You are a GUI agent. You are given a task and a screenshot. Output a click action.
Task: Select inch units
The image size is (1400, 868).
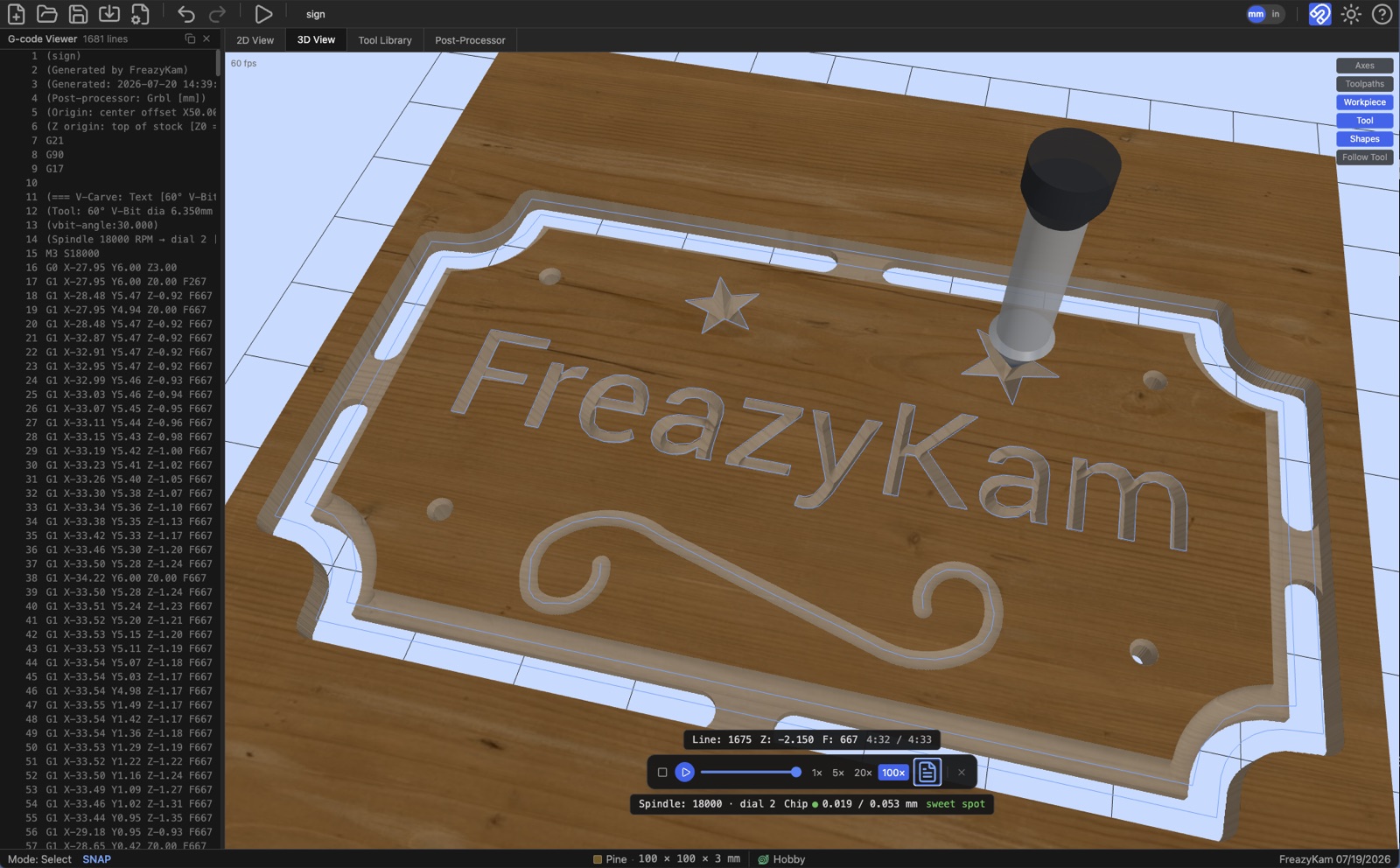pyautogui.click(x=1276, y=14)
